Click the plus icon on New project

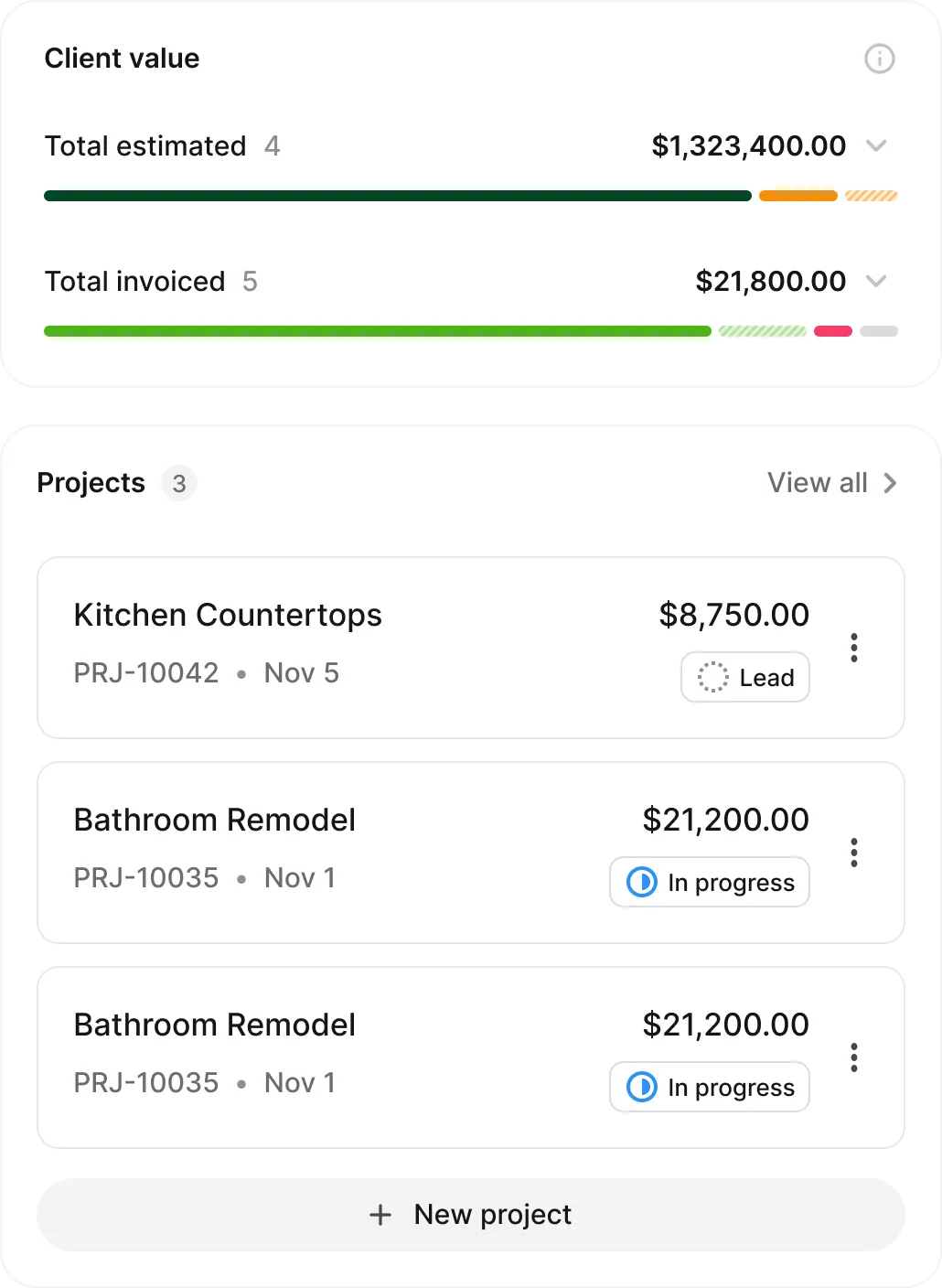[380, 1215]
